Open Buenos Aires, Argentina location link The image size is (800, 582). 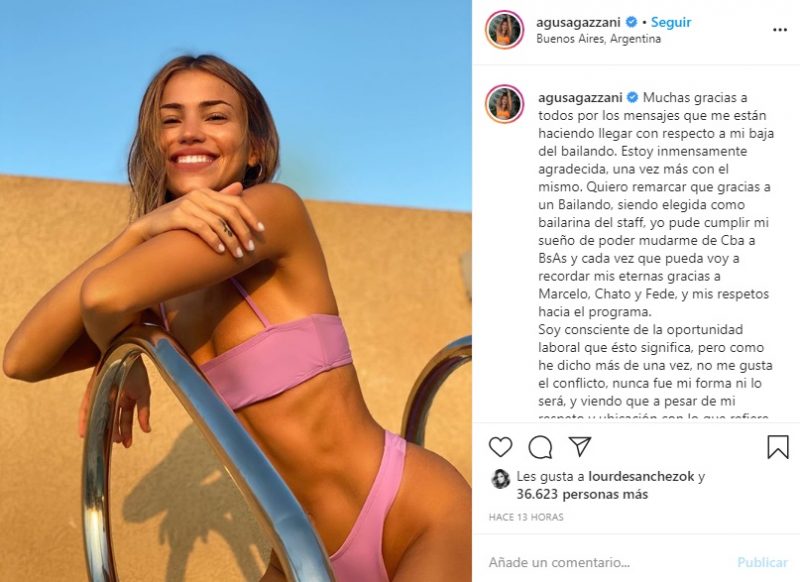pyautogui.click(x=598, y=39)
